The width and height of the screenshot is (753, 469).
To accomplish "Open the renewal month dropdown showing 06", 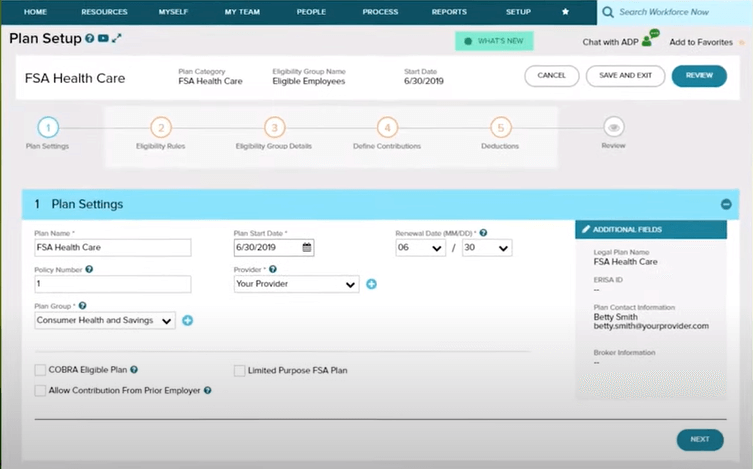I will tap(422, 247).
